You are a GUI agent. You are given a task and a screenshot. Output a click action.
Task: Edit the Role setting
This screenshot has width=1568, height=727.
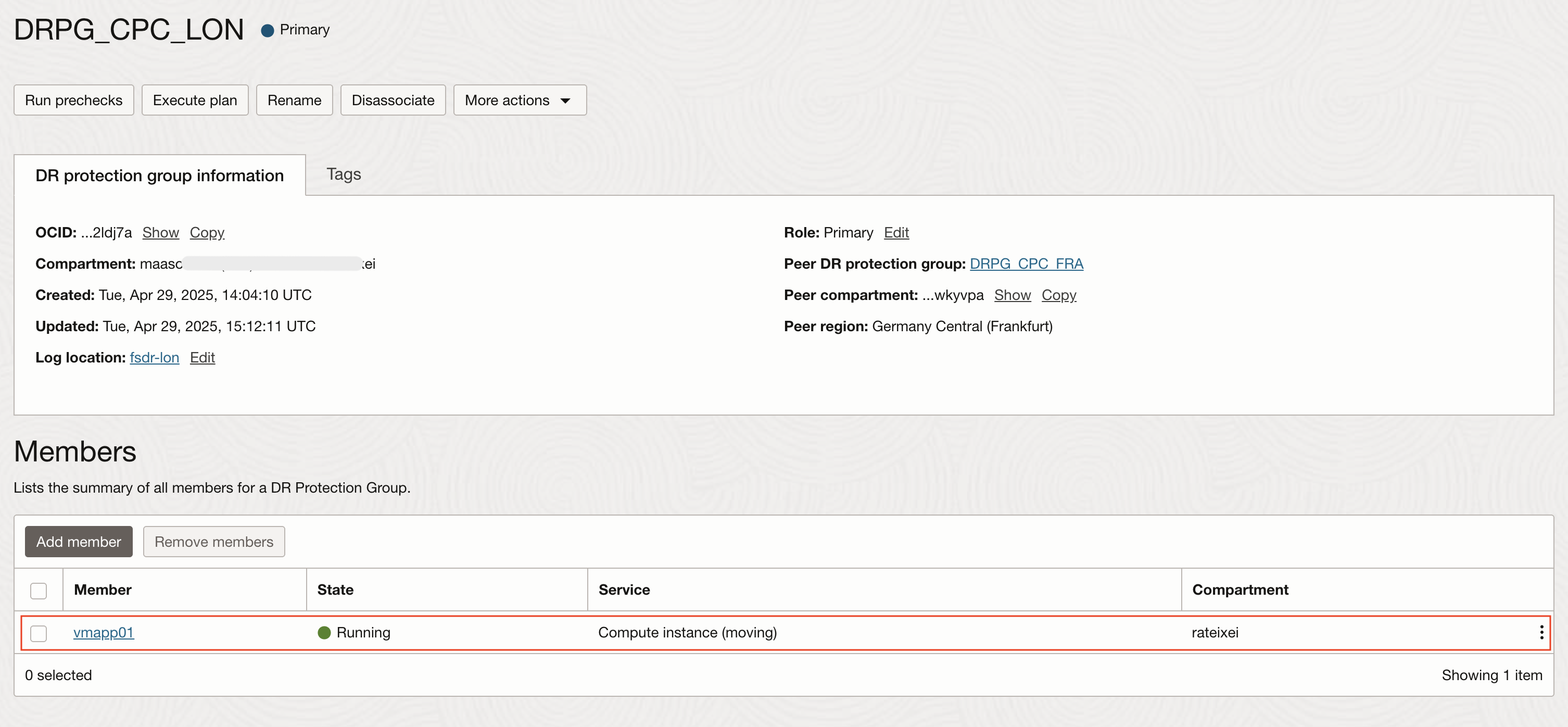(x=896, y=233)
